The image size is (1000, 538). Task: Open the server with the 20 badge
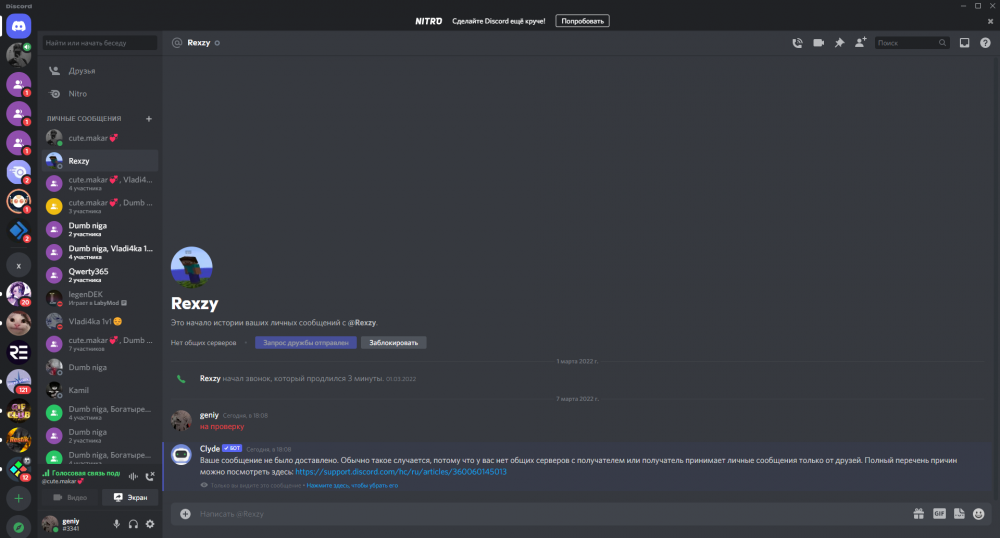[x=18, y=294]
